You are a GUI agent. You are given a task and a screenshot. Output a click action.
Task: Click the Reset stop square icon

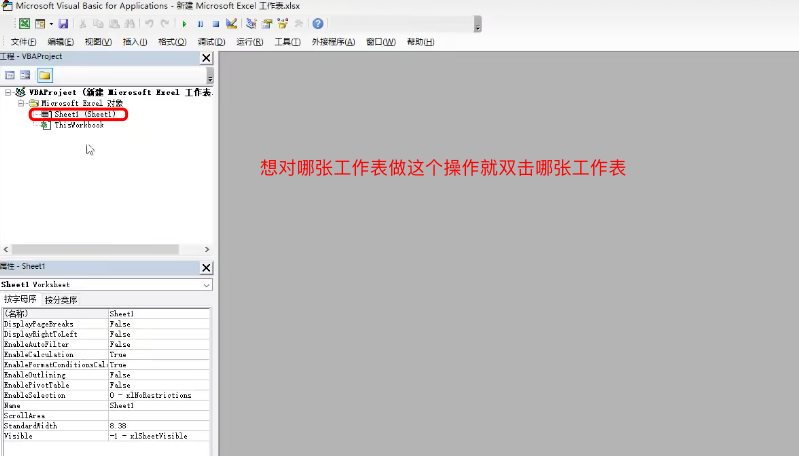[x=216, y=23]
